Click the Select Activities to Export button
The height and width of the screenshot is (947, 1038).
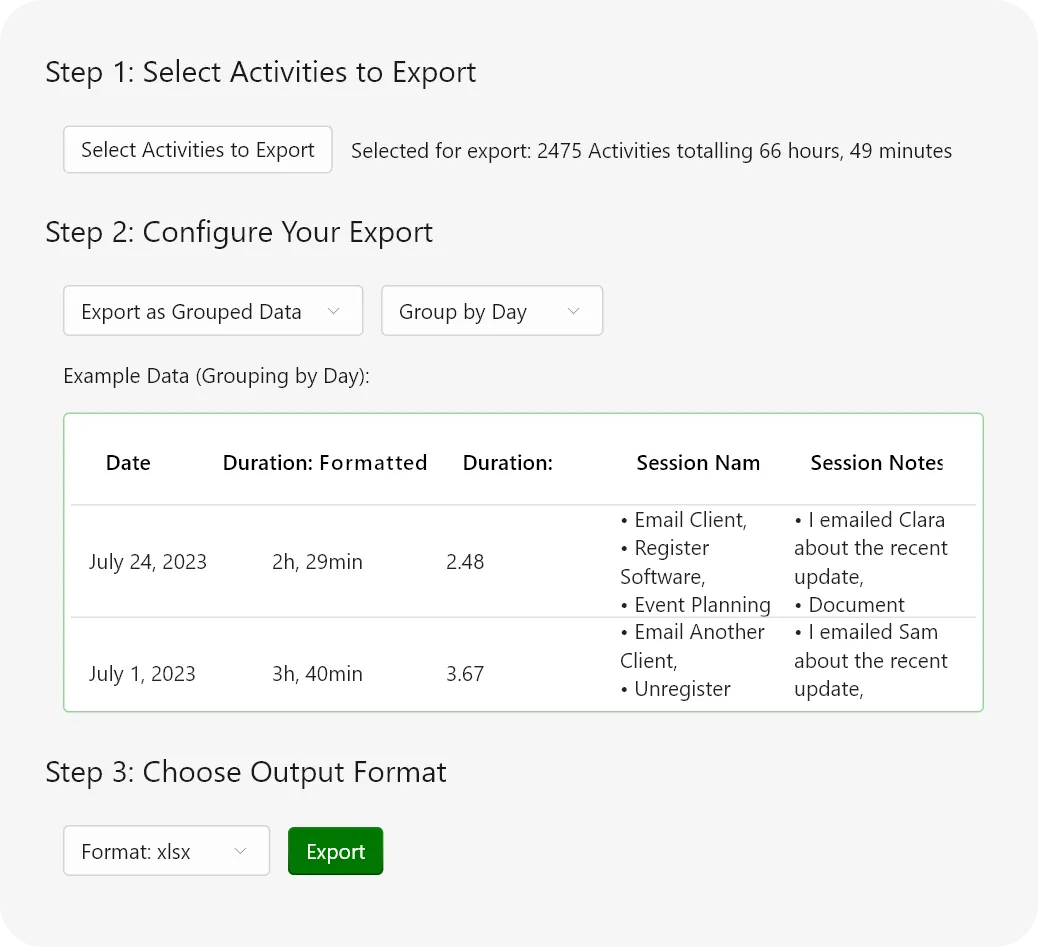[197, 150]
